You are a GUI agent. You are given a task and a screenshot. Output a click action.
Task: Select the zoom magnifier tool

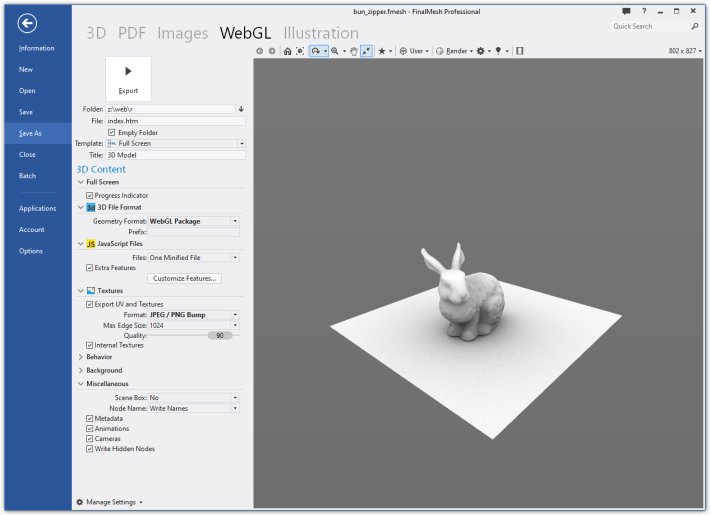[x=335, y=51]
